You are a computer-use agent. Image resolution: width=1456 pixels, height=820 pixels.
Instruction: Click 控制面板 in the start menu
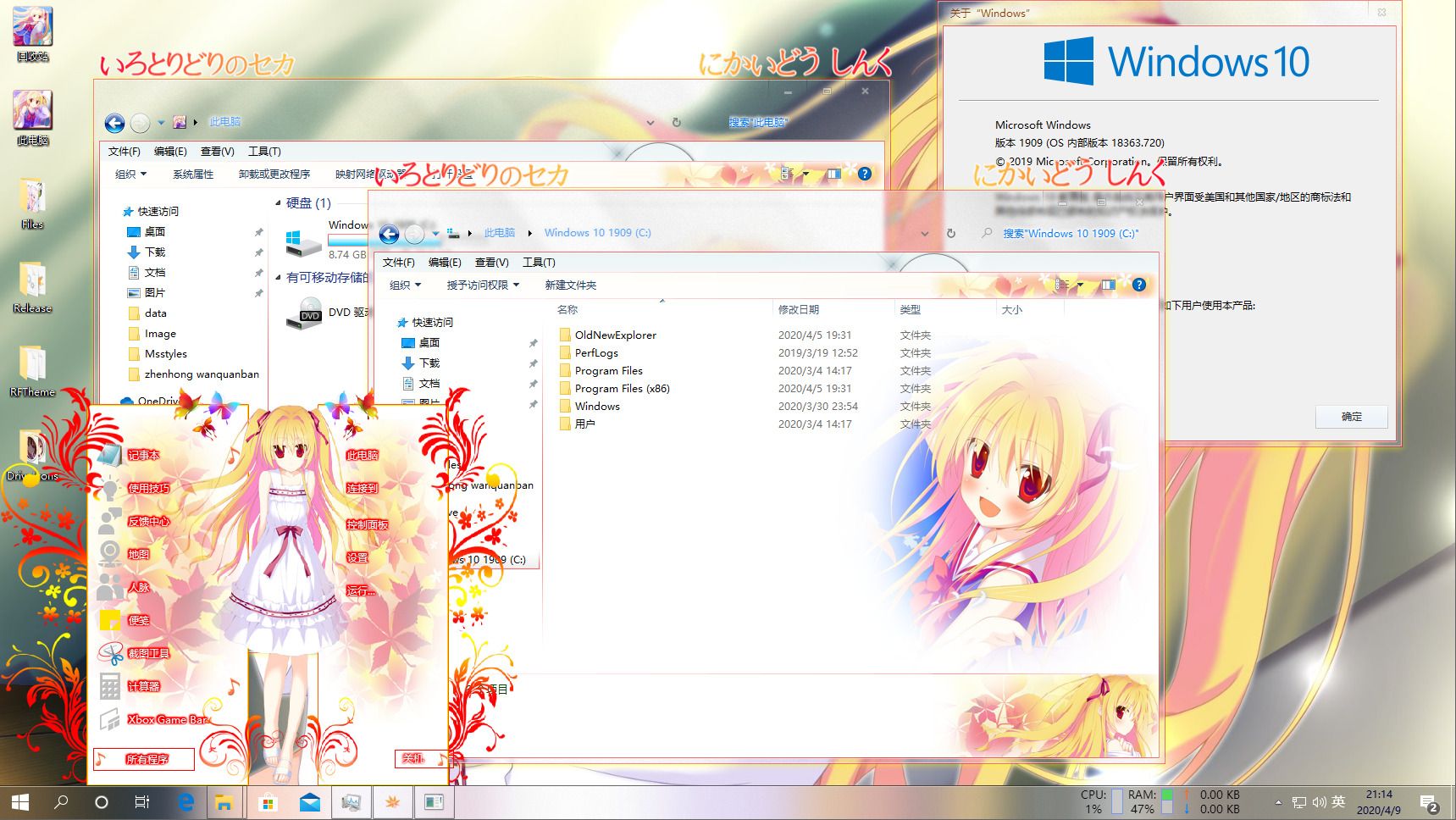point(367,524)
